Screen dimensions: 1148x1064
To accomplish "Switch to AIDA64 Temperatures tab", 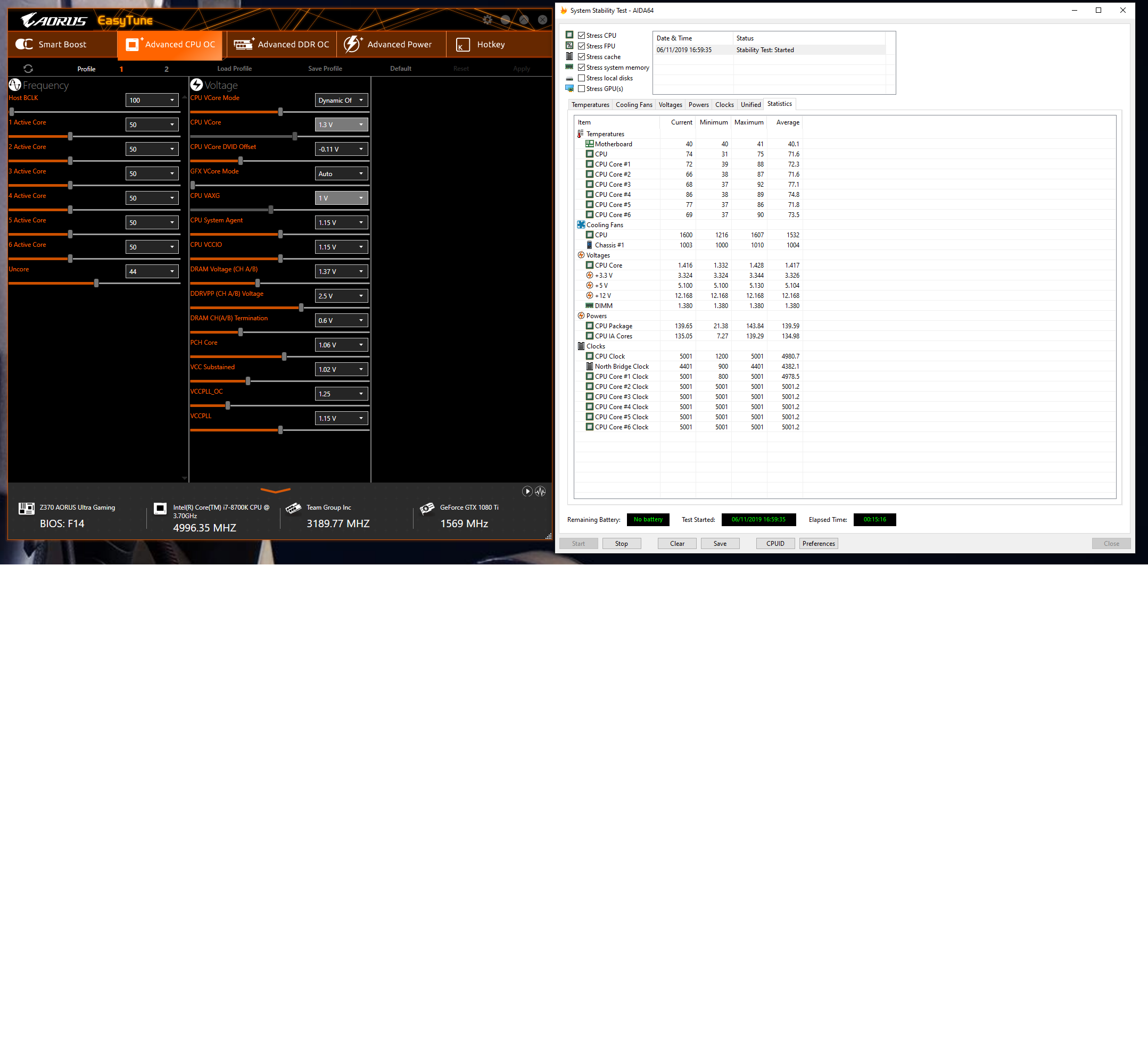I will [590, 105].
